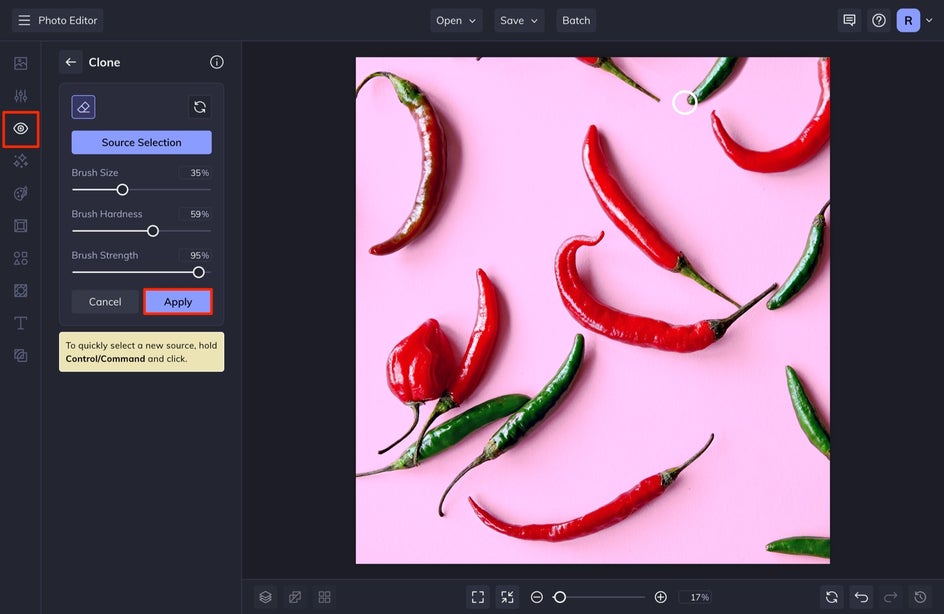Edit the Brush Hardness 59% value field
944x614 pixels.
pos(195,214)
